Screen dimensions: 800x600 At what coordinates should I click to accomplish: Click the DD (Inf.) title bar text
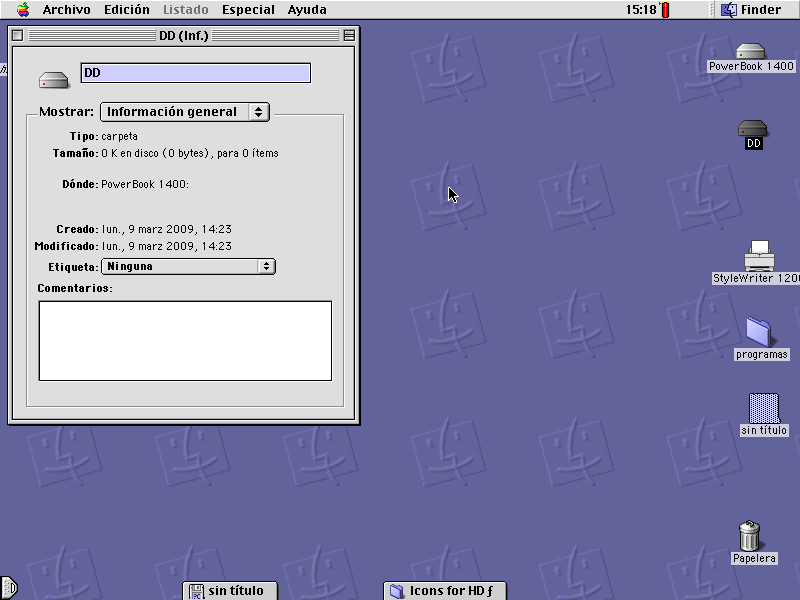point(184,36)
